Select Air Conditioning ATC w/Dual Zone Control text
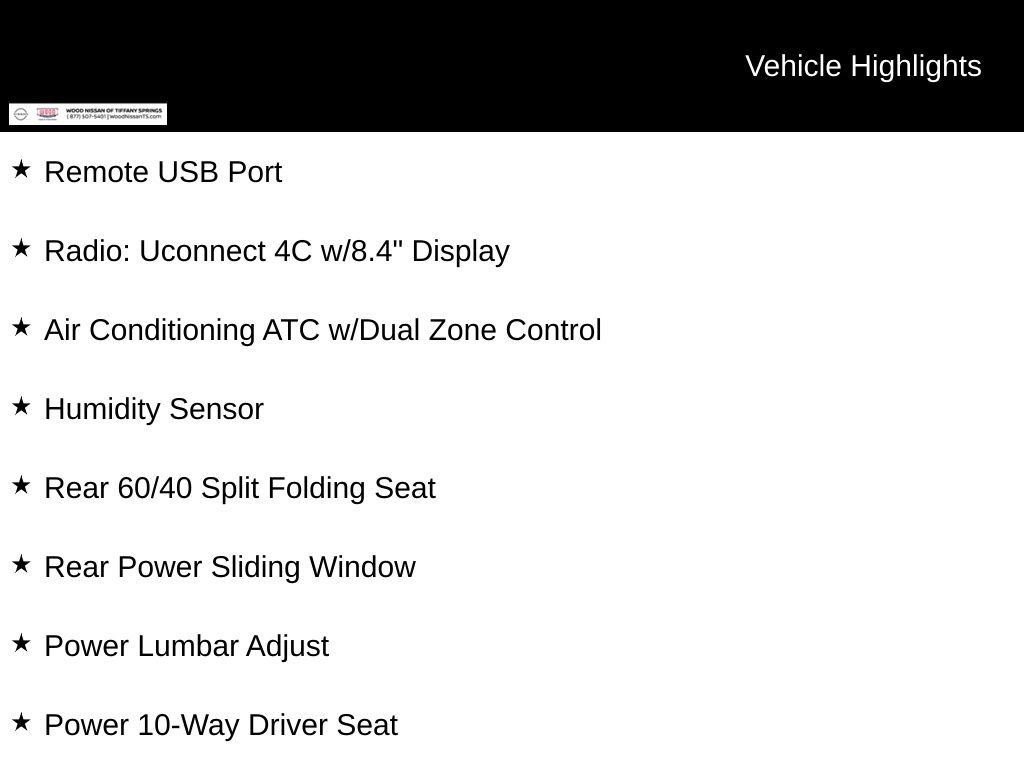 (x=323, y=330)
